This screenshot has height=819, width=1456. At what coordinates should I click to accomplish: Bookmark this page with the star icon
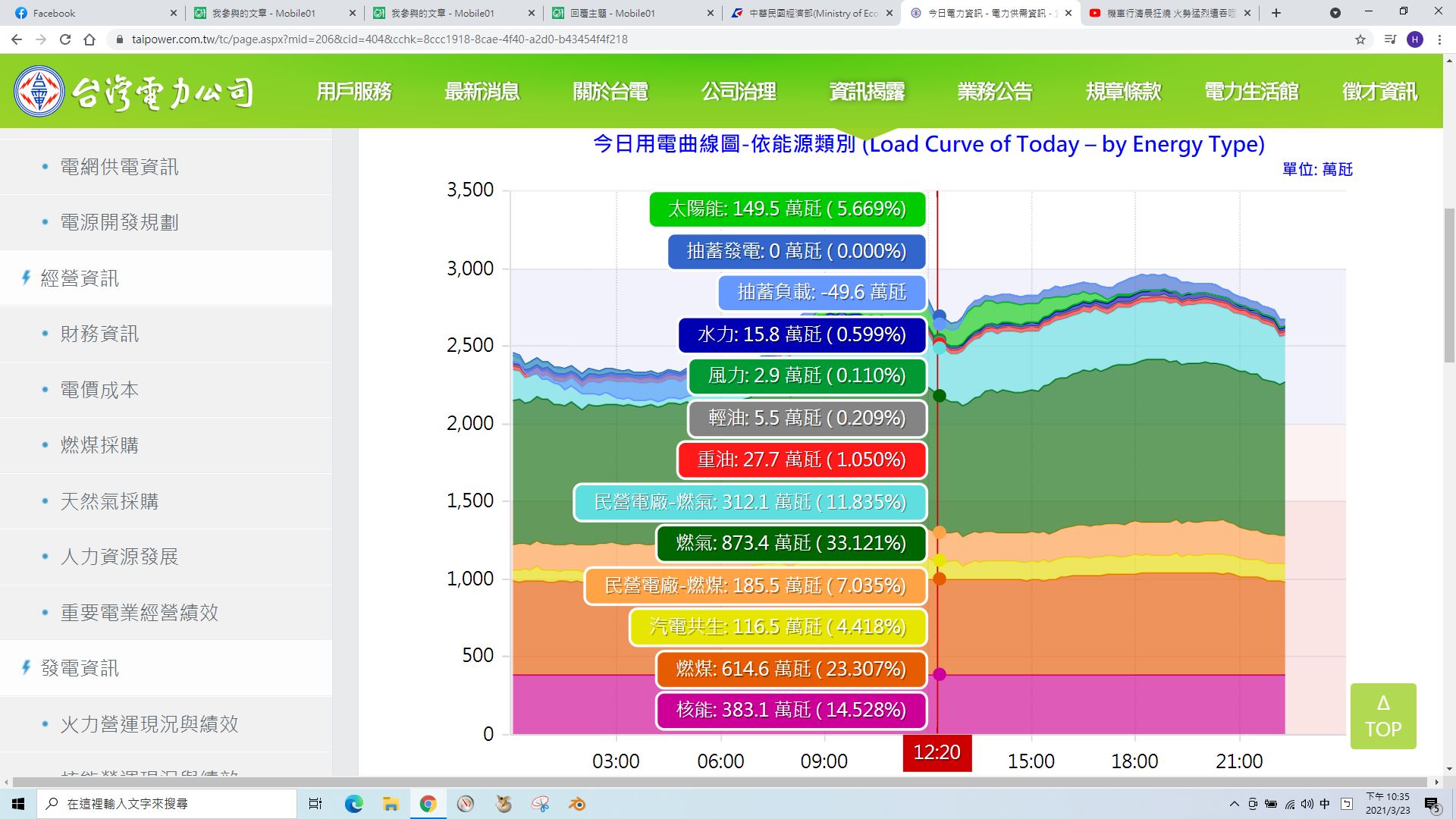click(x=1360, y=39)
